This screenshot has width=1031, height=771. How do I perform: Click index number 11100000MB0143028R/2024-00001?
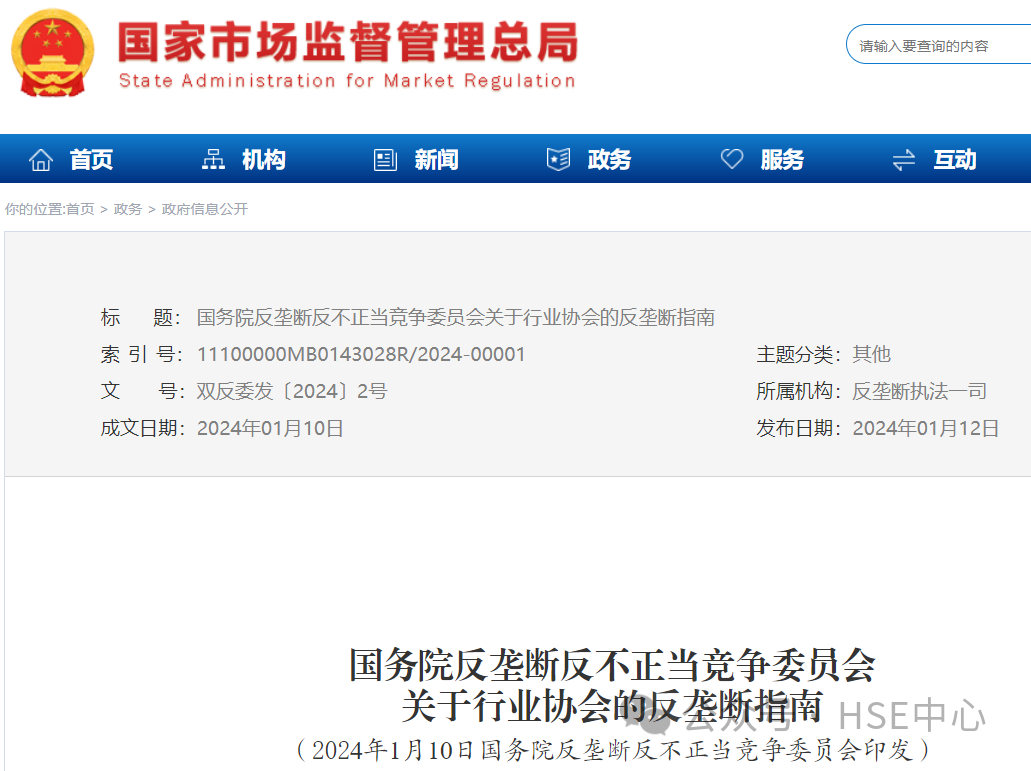[x=361, y=354]
